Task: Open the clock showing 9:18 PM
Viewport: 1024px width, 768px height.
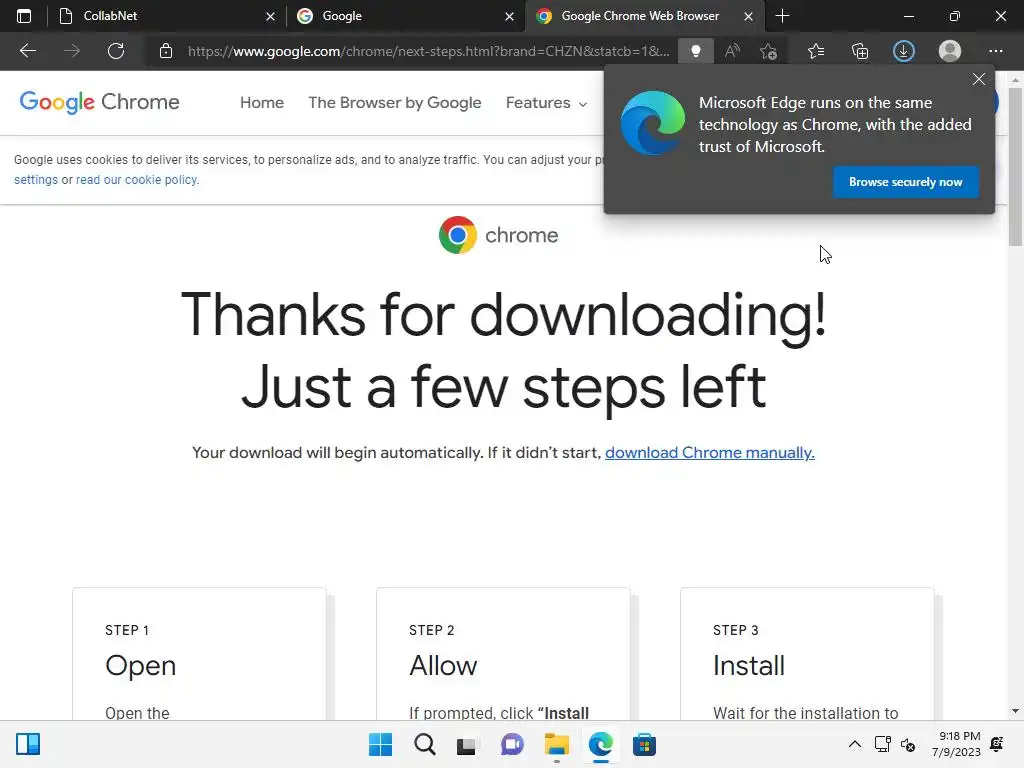Action: pos(956,744)
